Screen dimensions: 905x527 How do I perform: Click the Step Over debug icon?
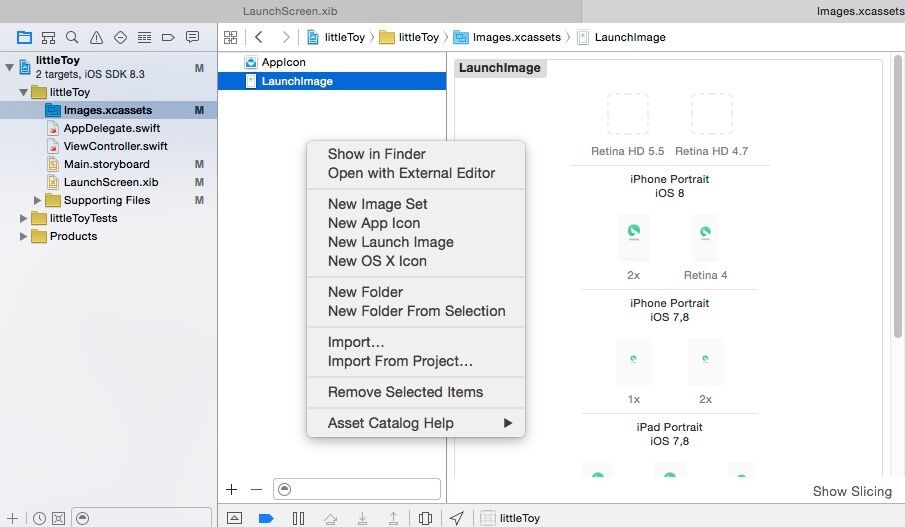tap(331, 518)
